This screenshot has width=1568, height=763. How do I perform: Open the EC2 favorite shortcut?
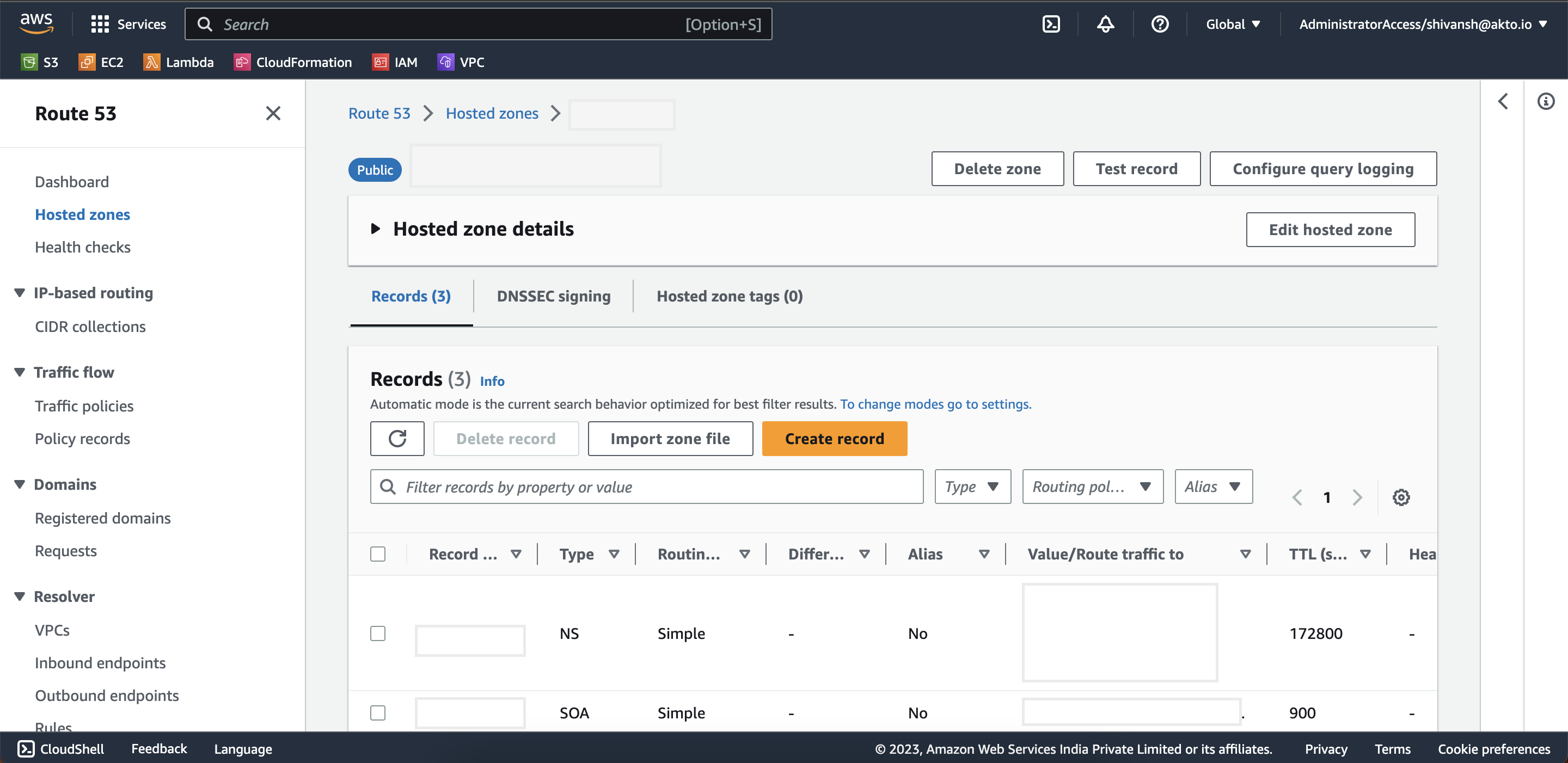[100, 61]
